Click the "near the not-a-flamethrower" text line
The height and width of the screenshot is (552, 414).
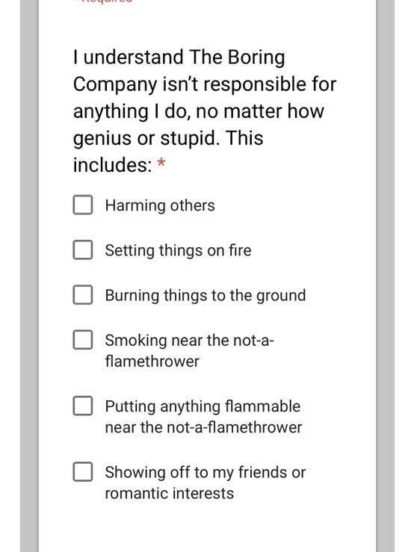coord(203,428)
